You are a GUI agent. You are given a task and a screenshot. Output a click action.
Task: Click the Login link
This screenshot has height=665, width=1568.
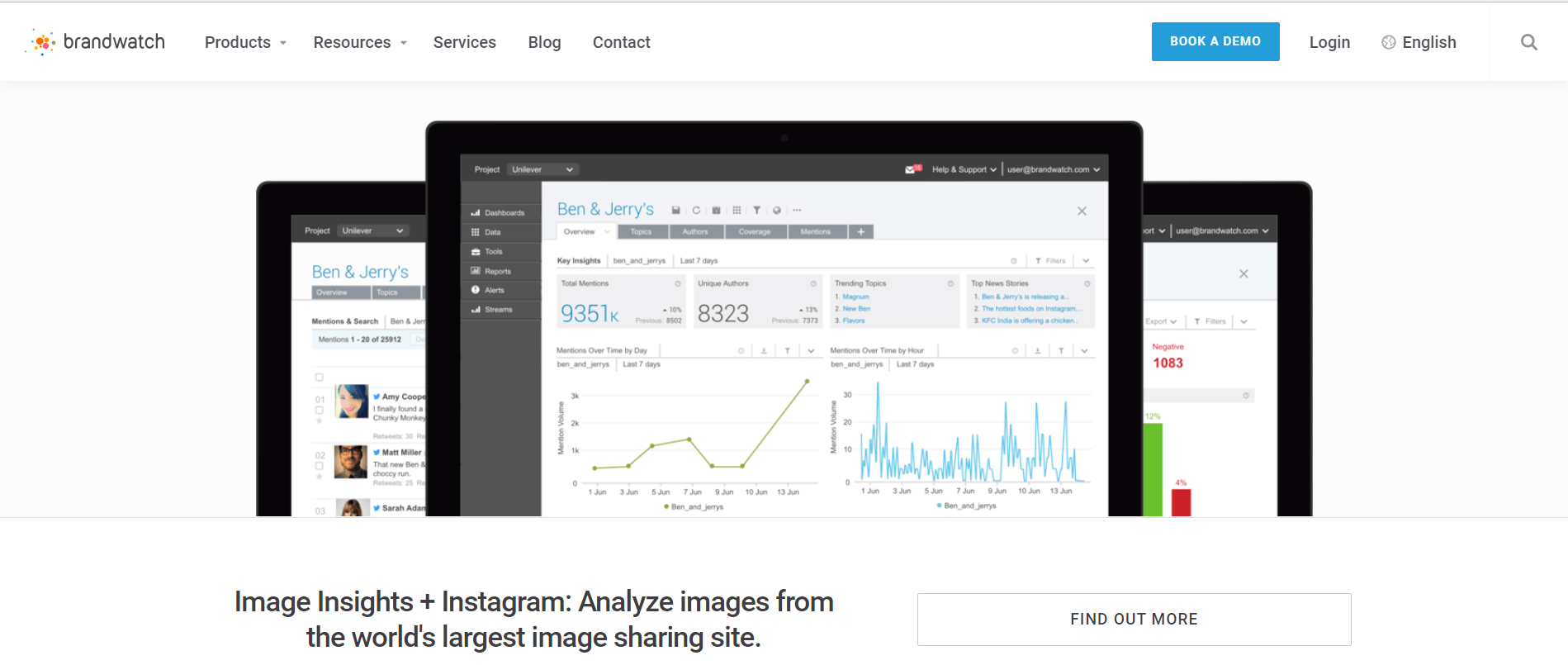1329,42
